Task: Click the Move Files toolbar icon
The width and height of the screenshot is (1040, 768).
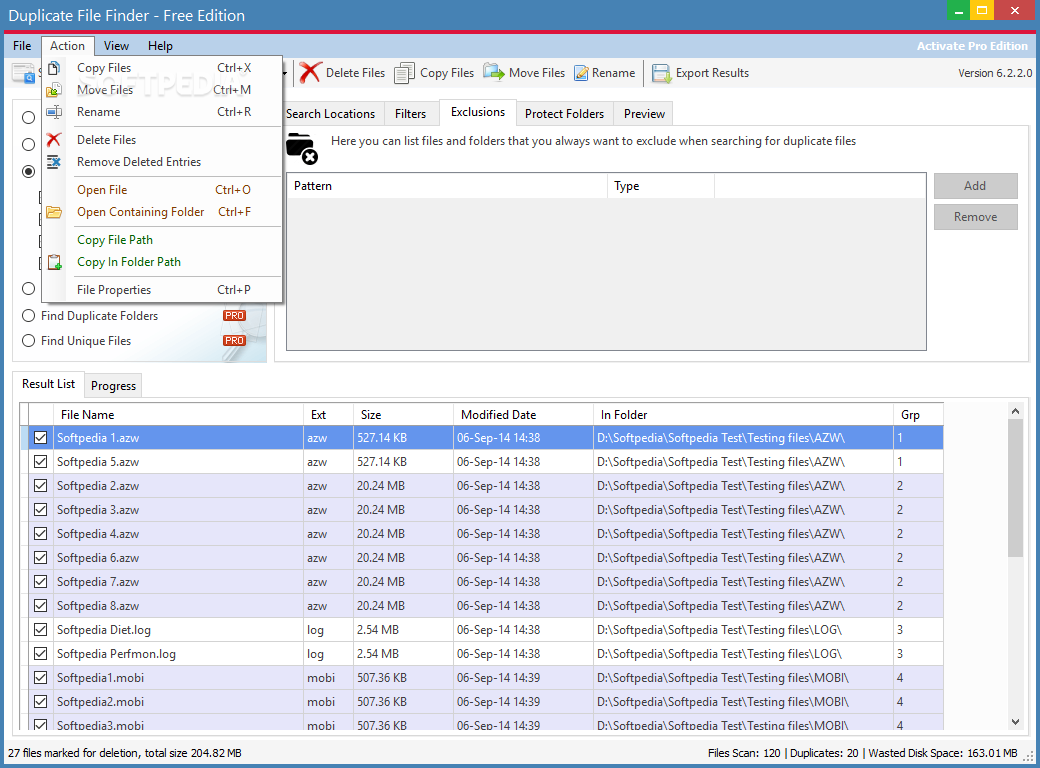Action: [493, 72]
